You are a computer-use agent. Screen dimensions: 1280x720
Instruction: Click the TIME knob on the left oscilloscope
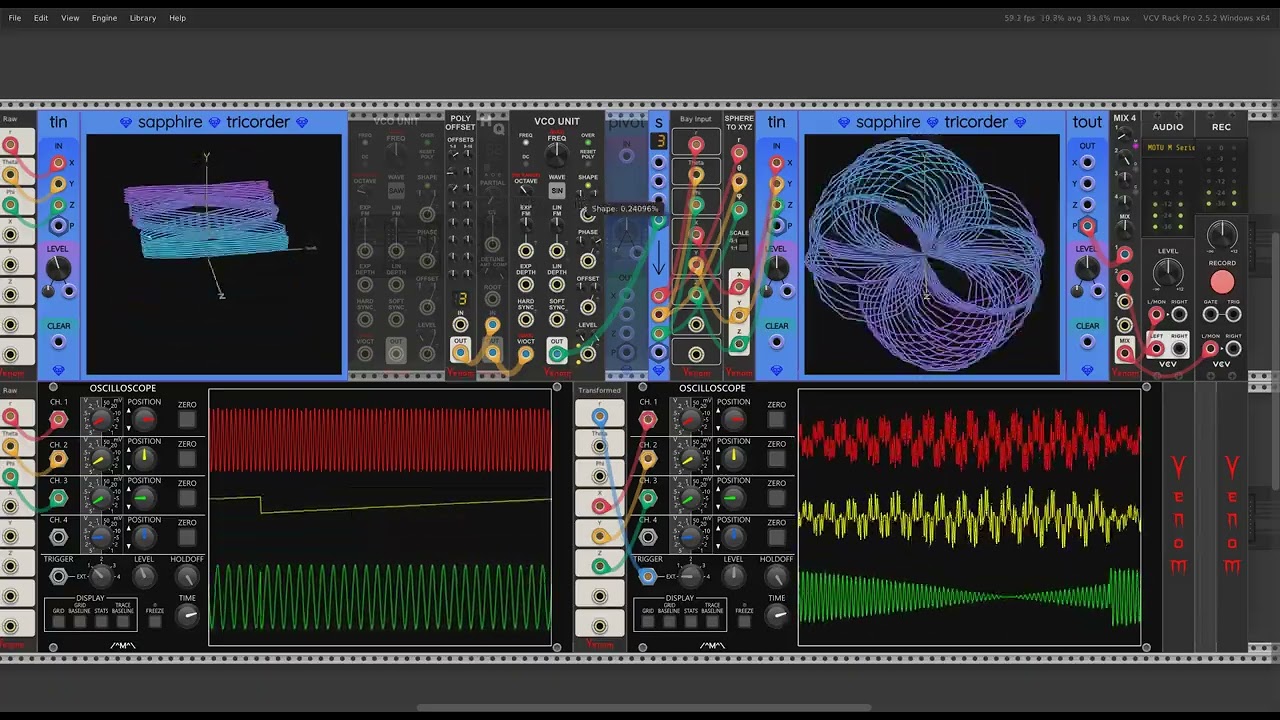pyautogui.click(x=187, y=615)
